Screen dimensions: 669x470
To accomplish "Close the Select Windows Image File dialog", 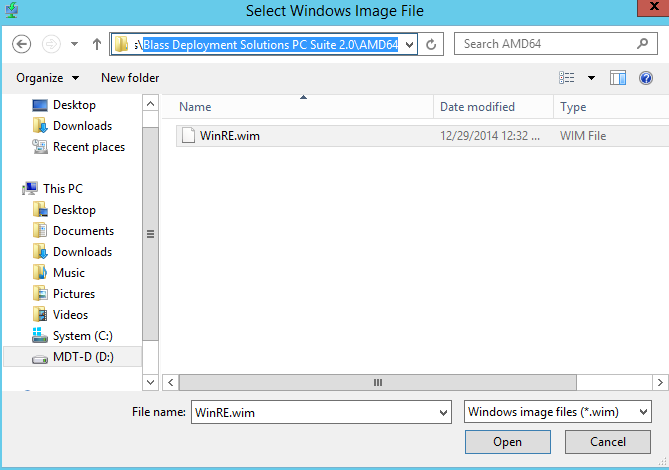I will [x=654, y=7].
